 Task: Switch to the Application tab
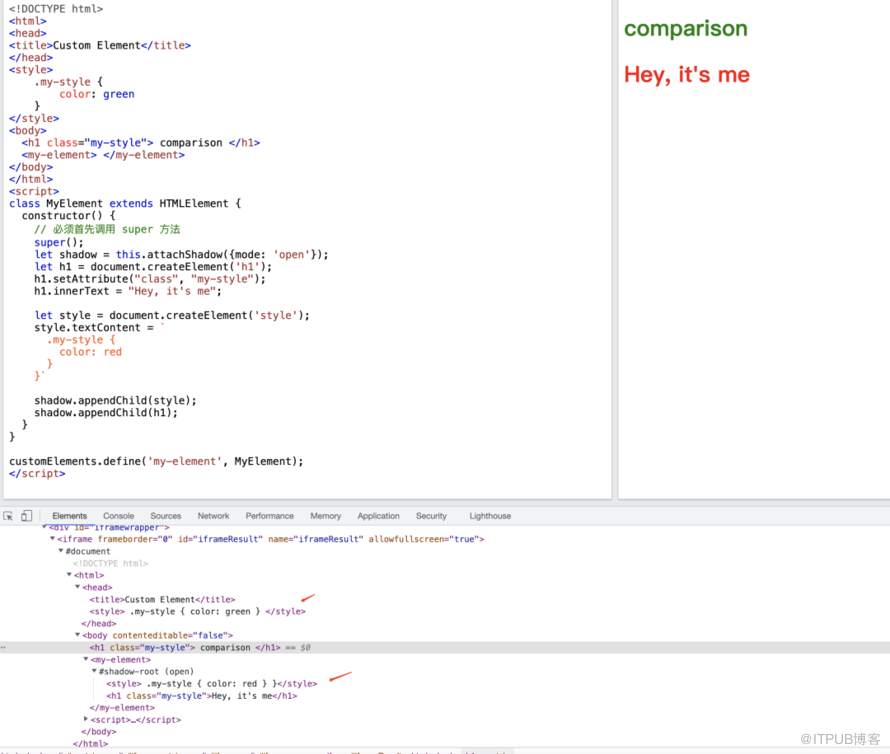click(x=378, y=516)
